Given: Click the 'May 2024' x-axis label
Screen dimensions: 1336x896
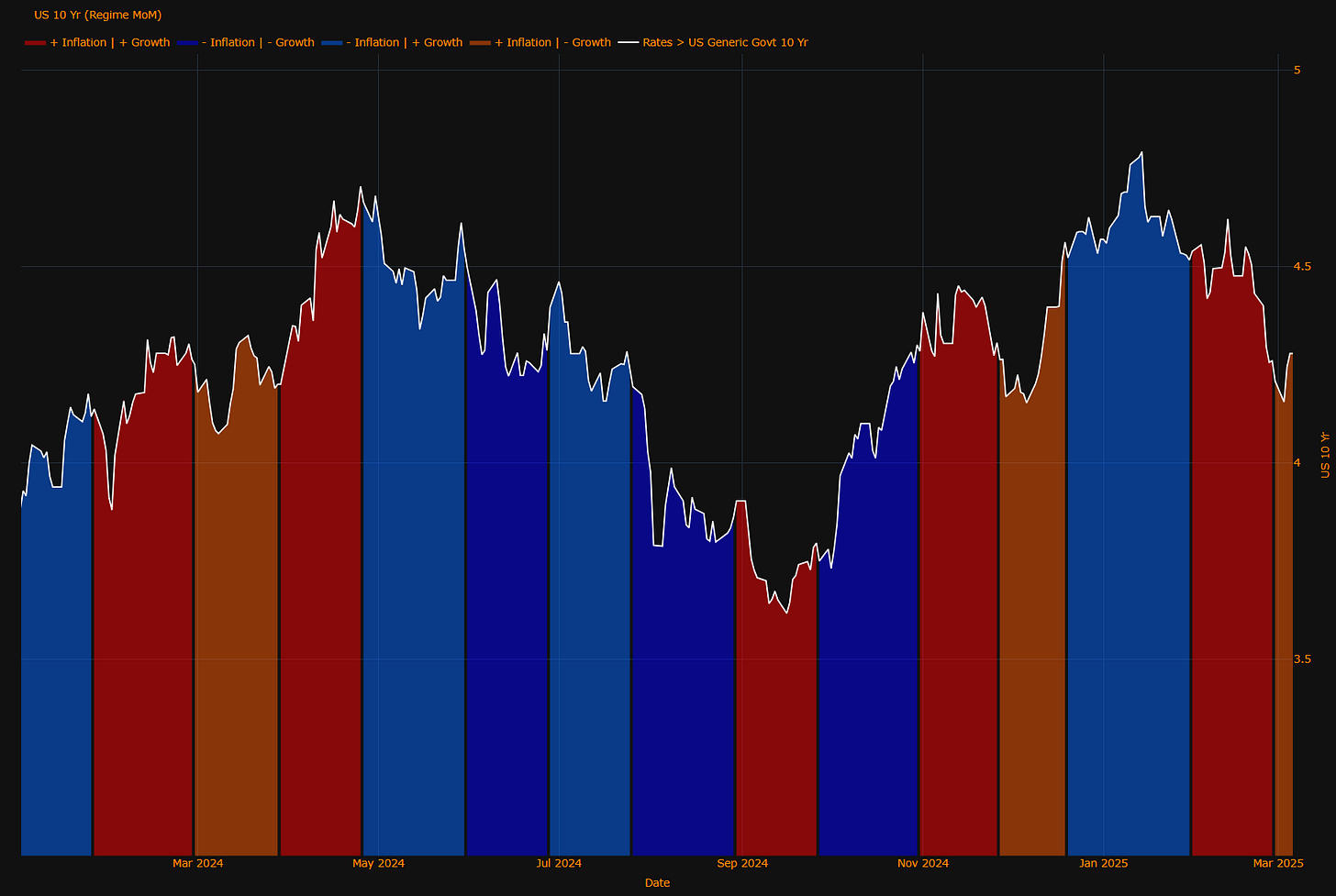Looking at the screenshot, I should pos(379,863).
